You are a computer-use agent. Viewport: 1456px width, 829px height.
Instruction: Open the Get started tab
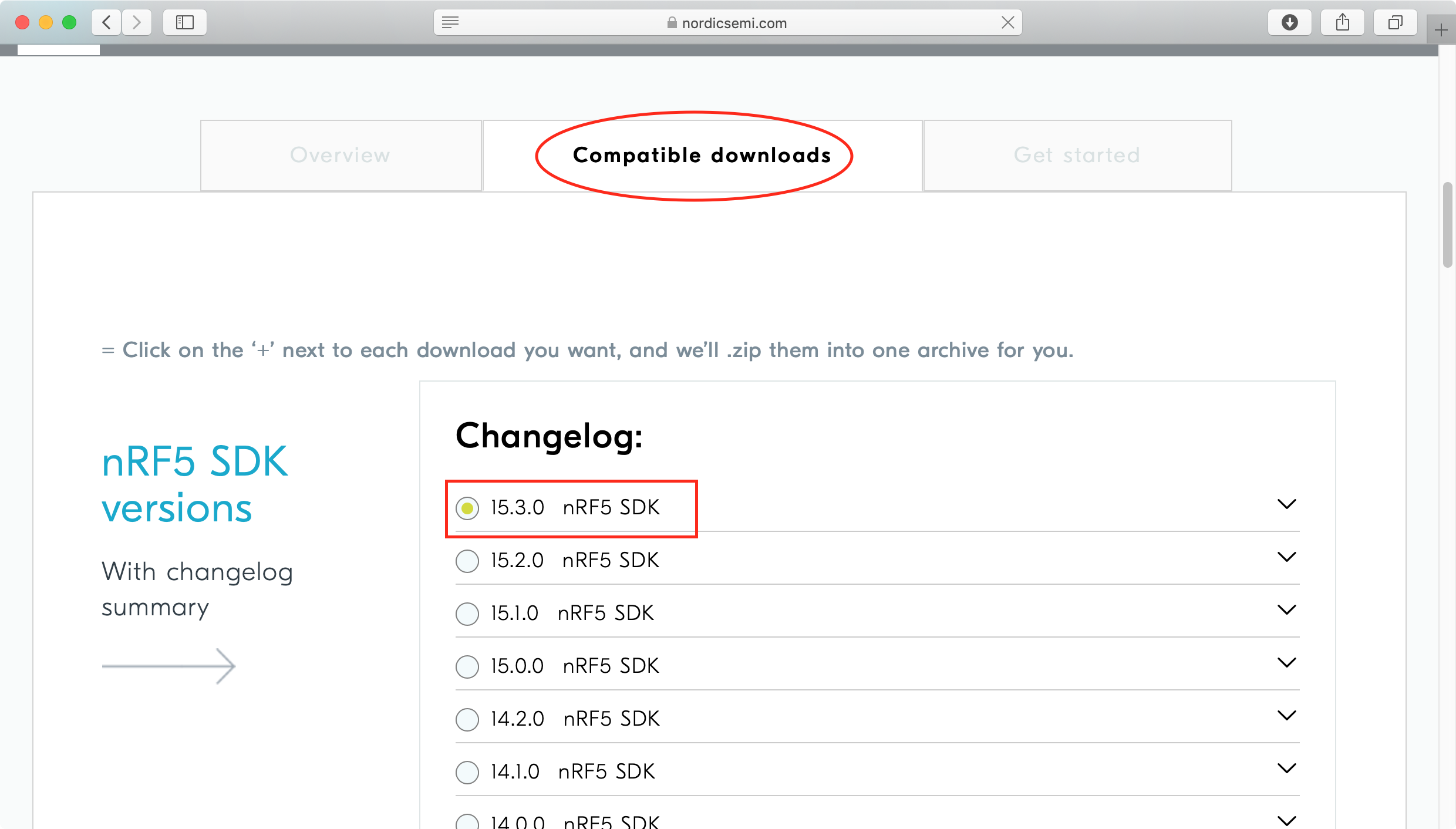coord(1076,155)
